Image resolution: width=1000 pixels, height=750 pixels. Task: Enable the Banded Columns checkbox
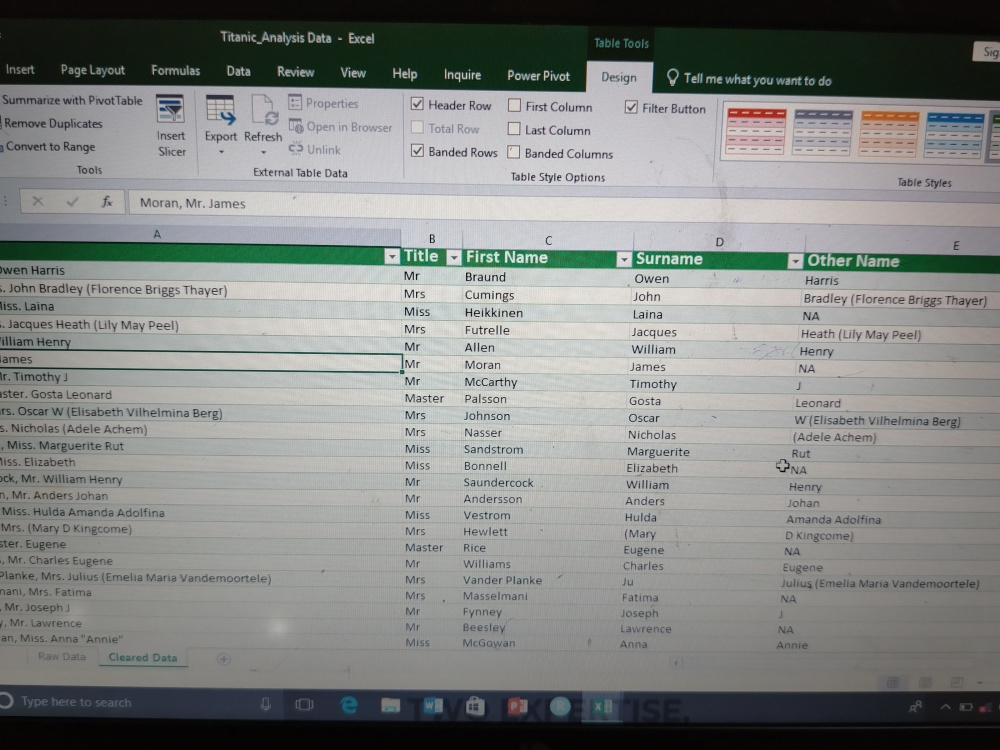point(513,152)
